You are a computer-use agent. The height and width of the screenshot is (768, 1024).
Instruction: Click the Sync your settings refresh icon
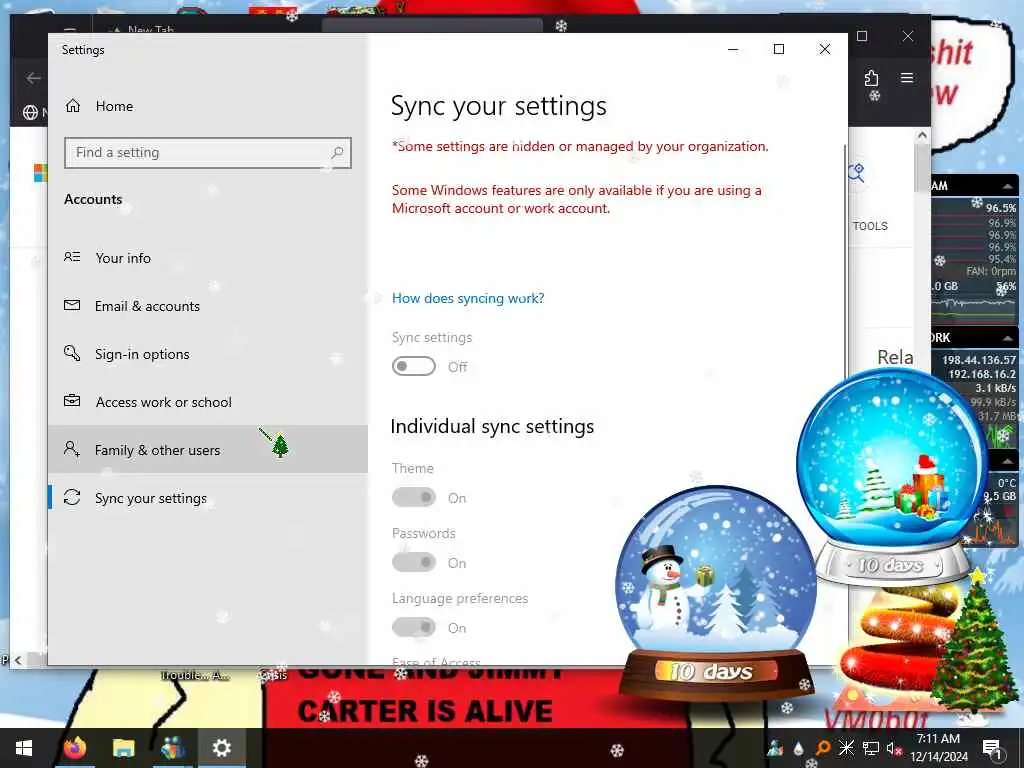(72, 498)
